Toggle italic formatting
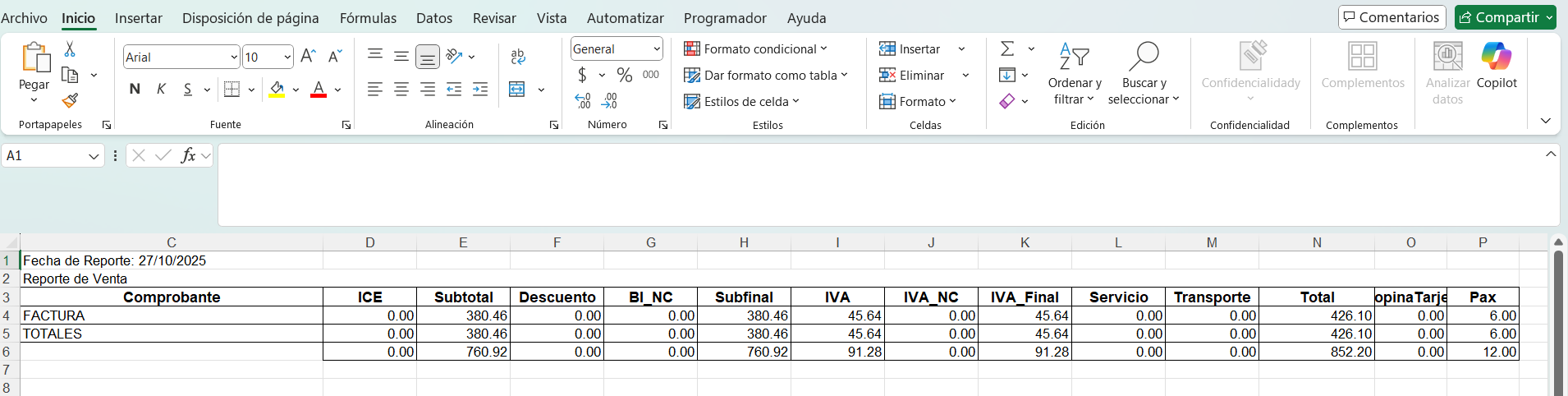1568x396 pixels. click(162, 90)
